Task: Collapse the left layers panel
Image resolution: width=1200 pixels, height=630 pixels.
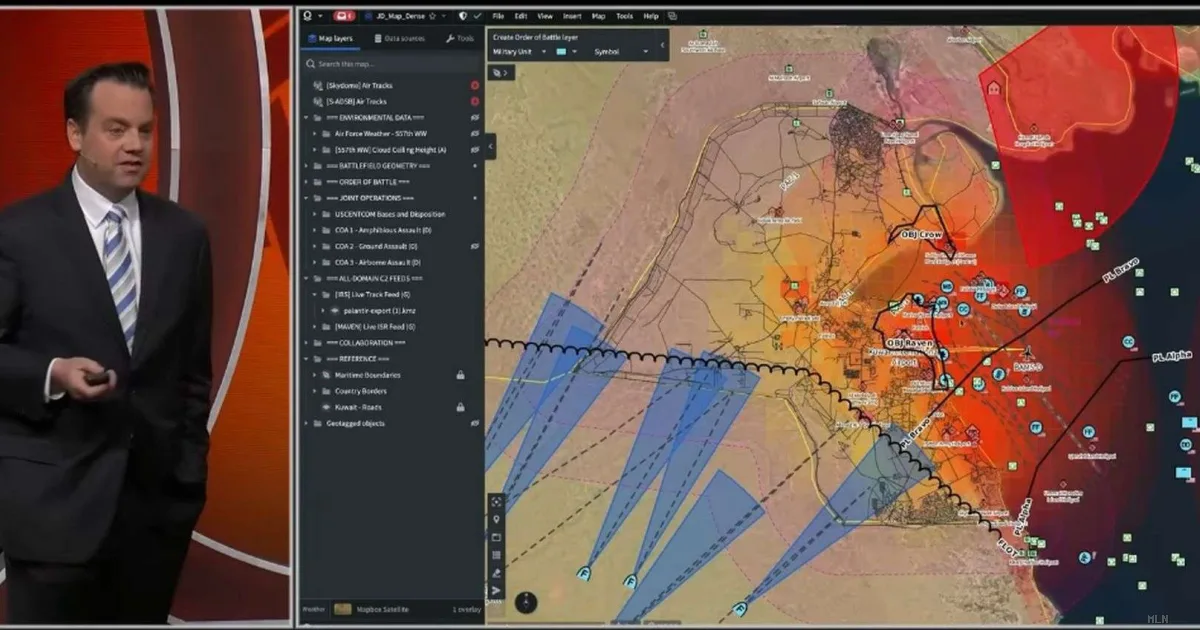Action: [490, 146]
